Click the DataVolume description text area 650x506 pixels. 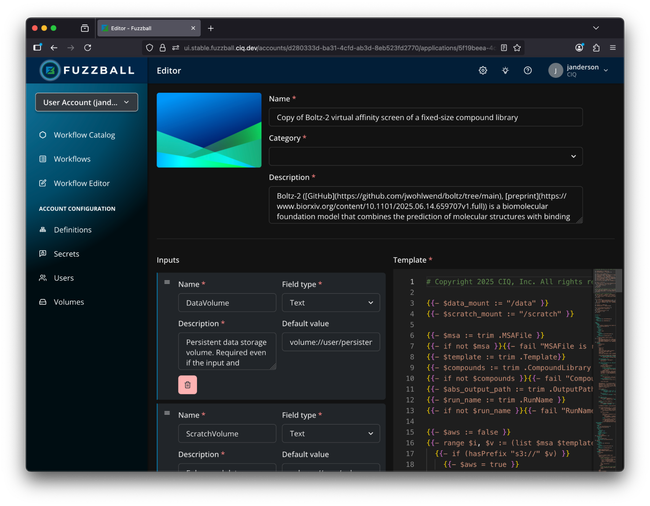227,351
